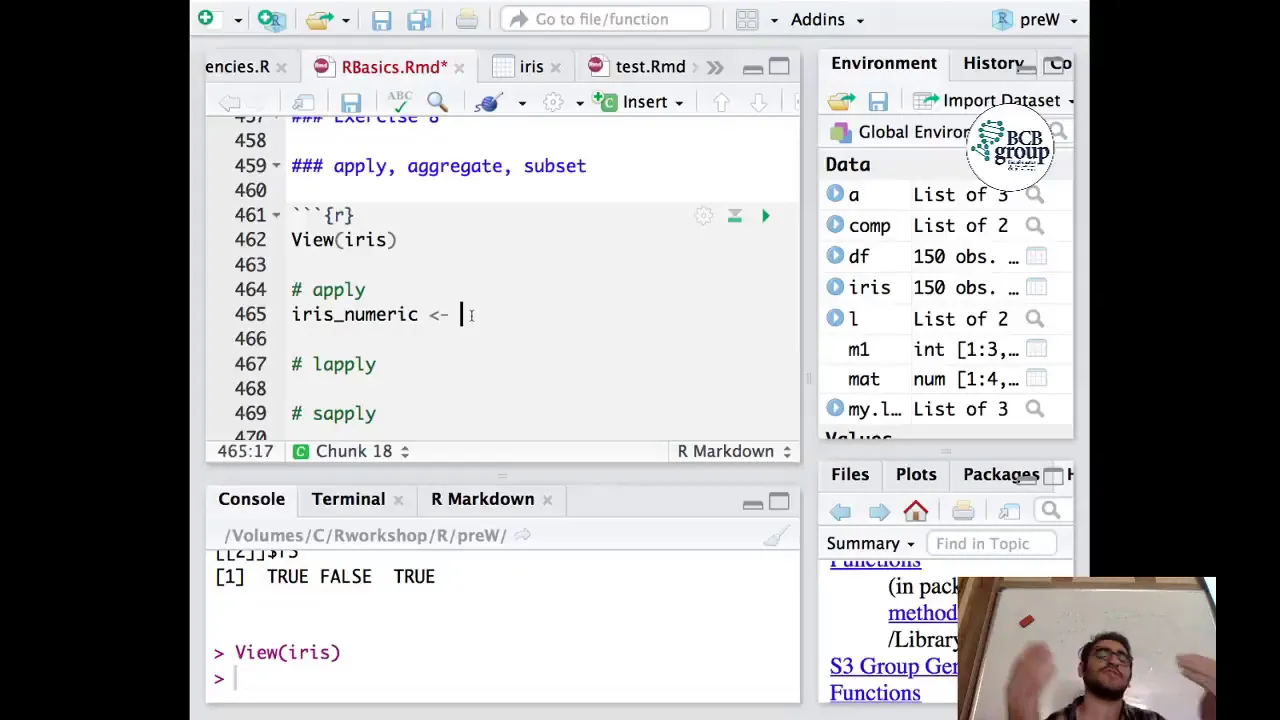1280x720 pixels.
Task: Open the editor gear settings dropdown
Action: pyautogui.click(x=561, y=102)
